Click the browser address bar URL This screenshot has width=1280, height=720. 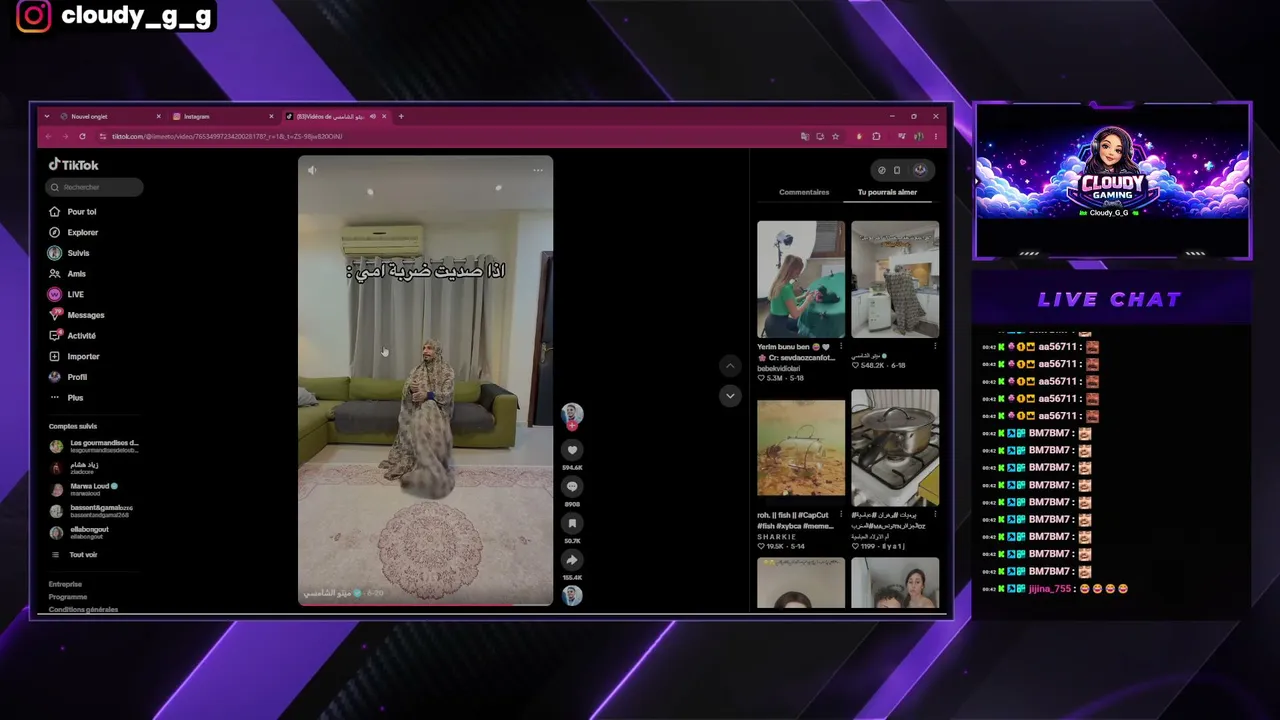[x=227, y=136]
